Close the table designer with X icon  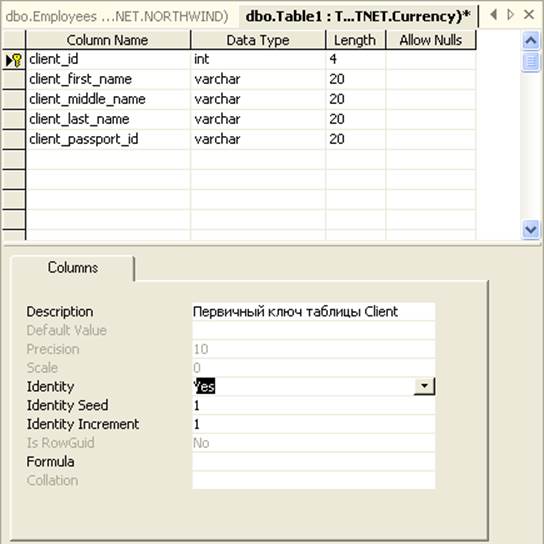tap(529, 15)
